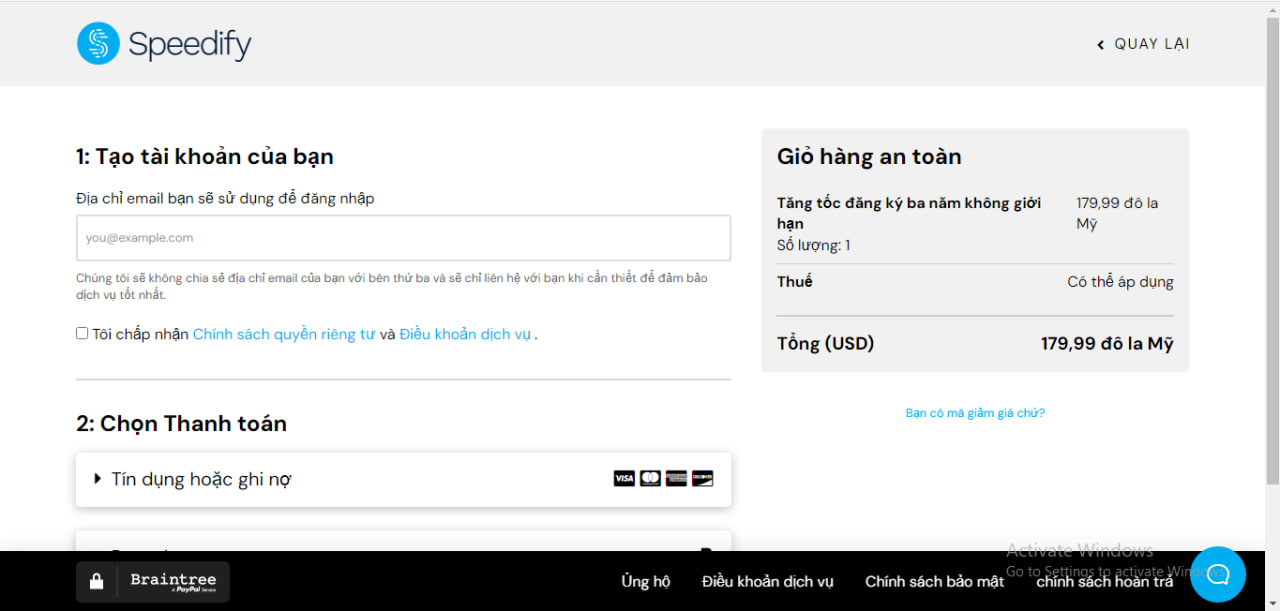Viewport: 1280px width, 611px height.
Task: Open Điều khoản dịch vụ in the footer bar
Action: 768,581
